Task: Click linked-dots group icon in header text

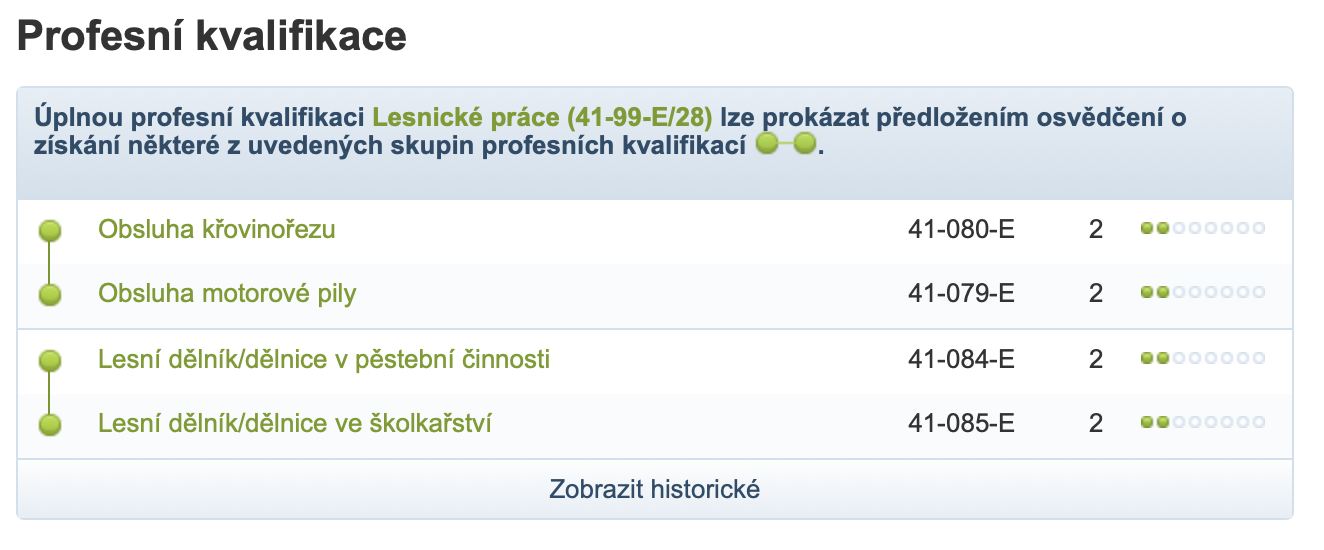Action: click(x=786, y=146)
